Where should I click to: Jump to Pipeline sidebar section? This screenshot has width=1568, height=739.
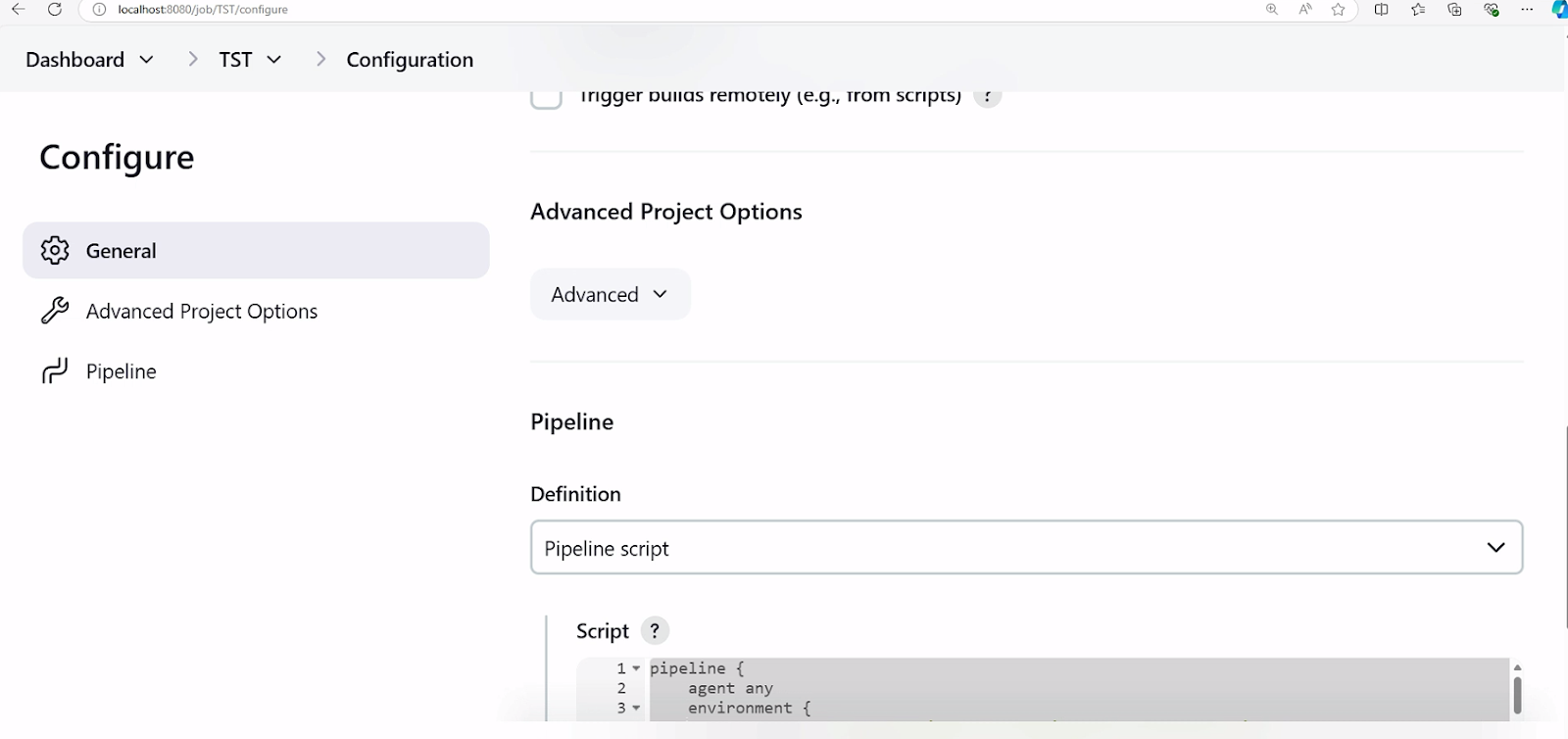point(122,371)
